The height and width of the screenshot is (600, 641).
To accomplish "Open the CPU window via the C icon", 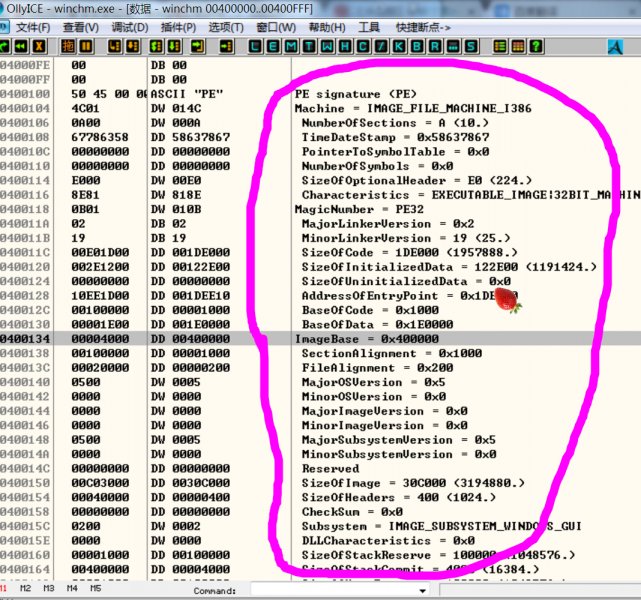I will (x=363, y=46).
